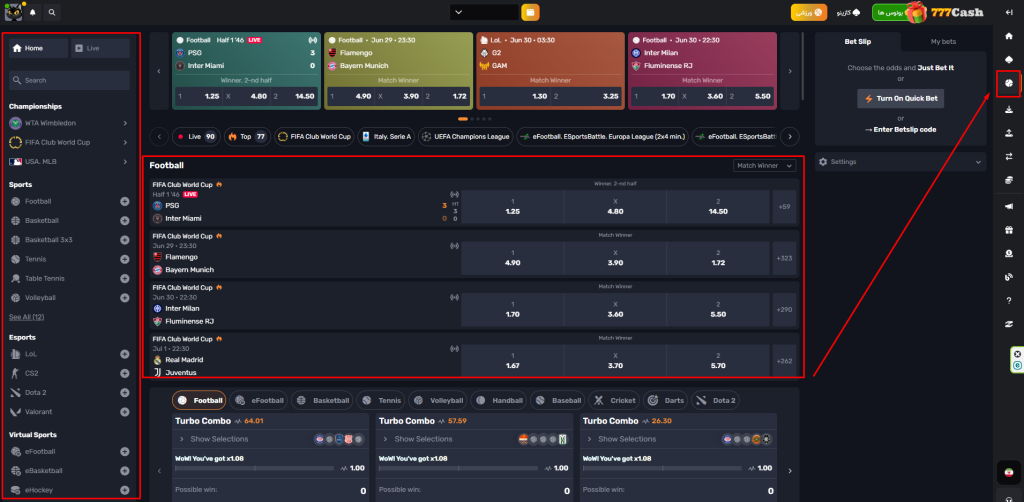Expand Show Selections on the 64.01 Turbo Combo
Screen dimensions: 1024x502
(x=219, y=439)
